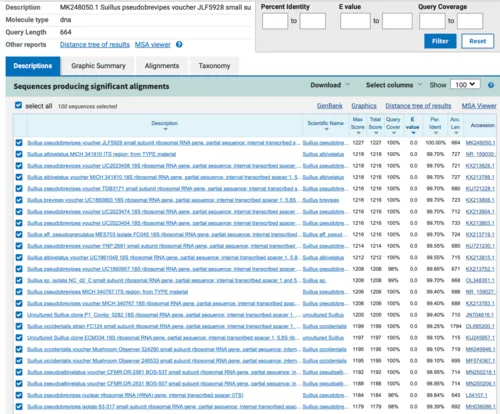
Task: Sort by E value column arrow
Action: tap(413, 133)
